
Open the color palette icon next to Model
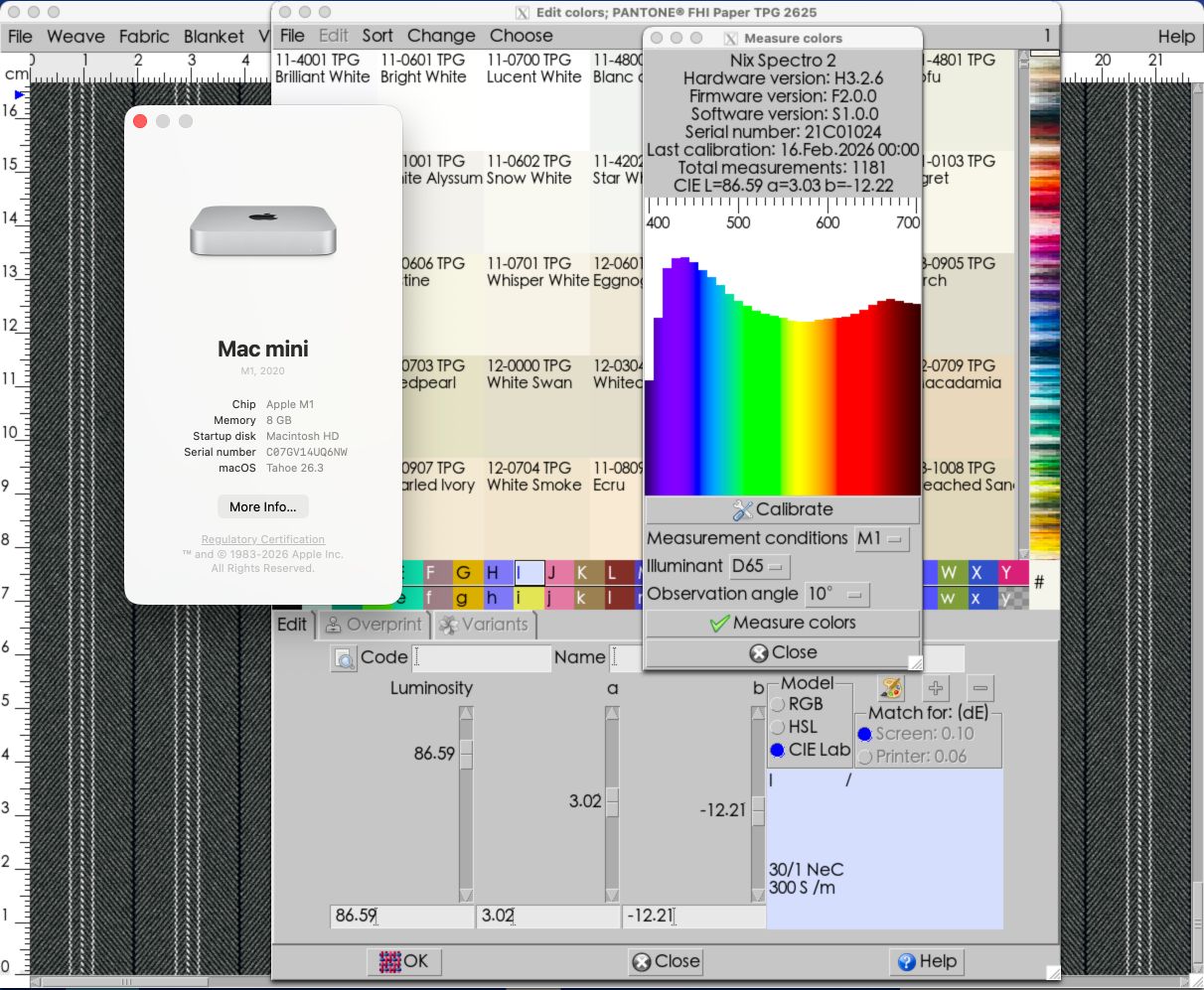891,688
